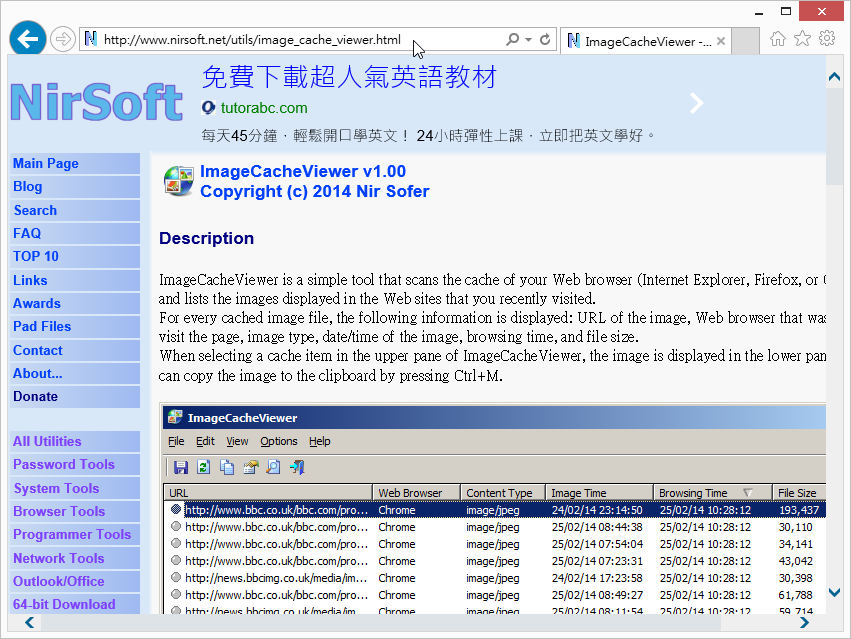Image resolution: width=851 pixels, height=639 pixels.
Task: Open the About... sidebar link
Action: point(75,374)
